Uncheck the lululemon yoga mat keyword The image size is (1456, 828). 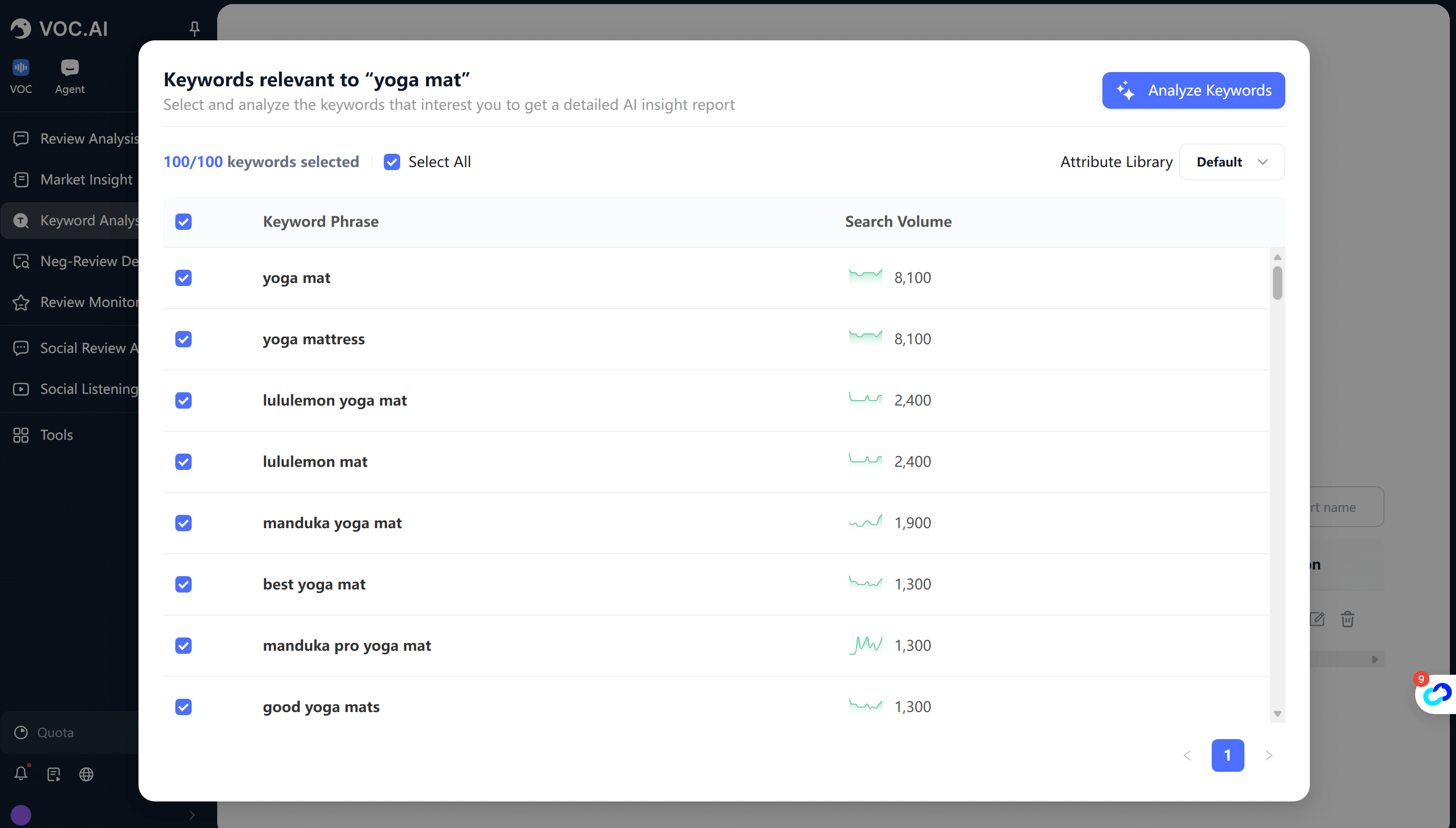(x=183, y=400)
